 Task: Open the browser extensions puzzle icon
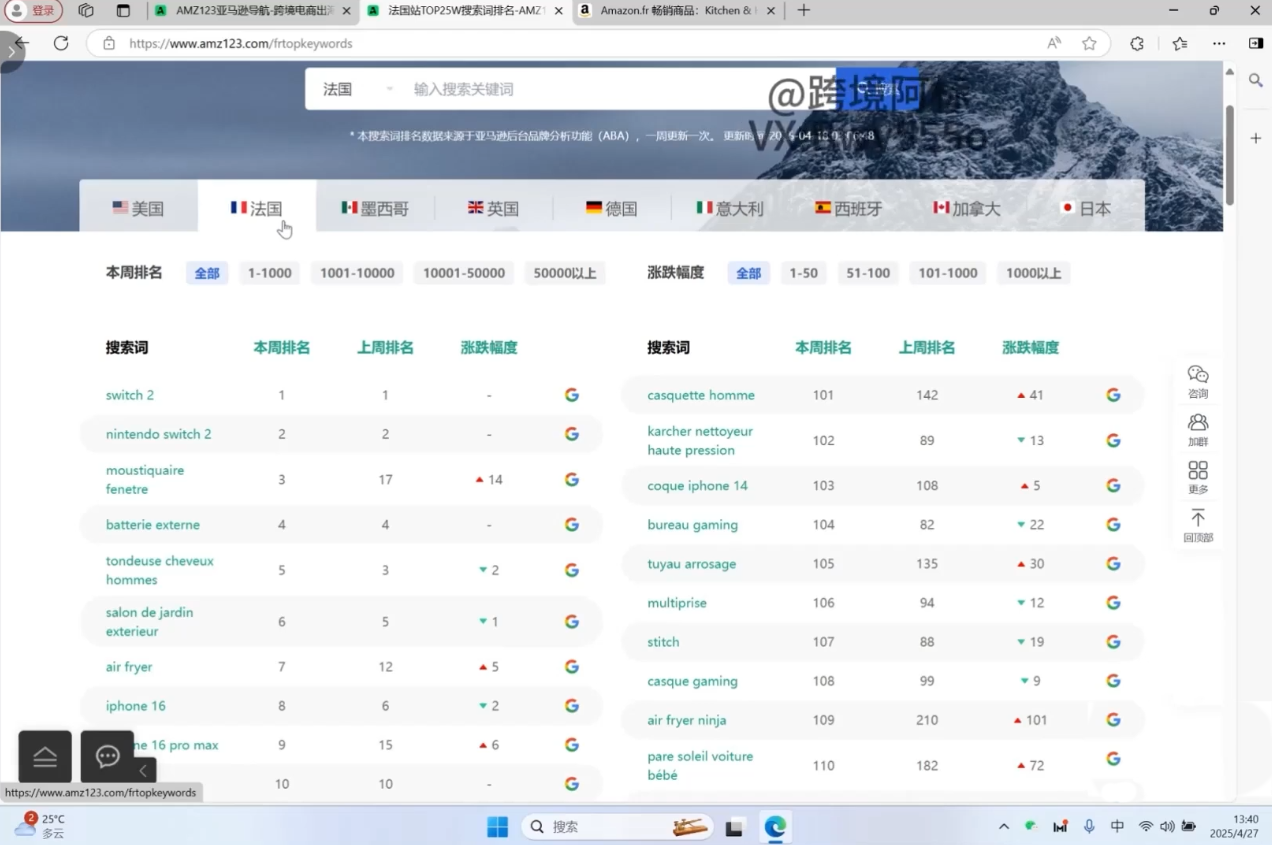click(x=1137, y=43)
